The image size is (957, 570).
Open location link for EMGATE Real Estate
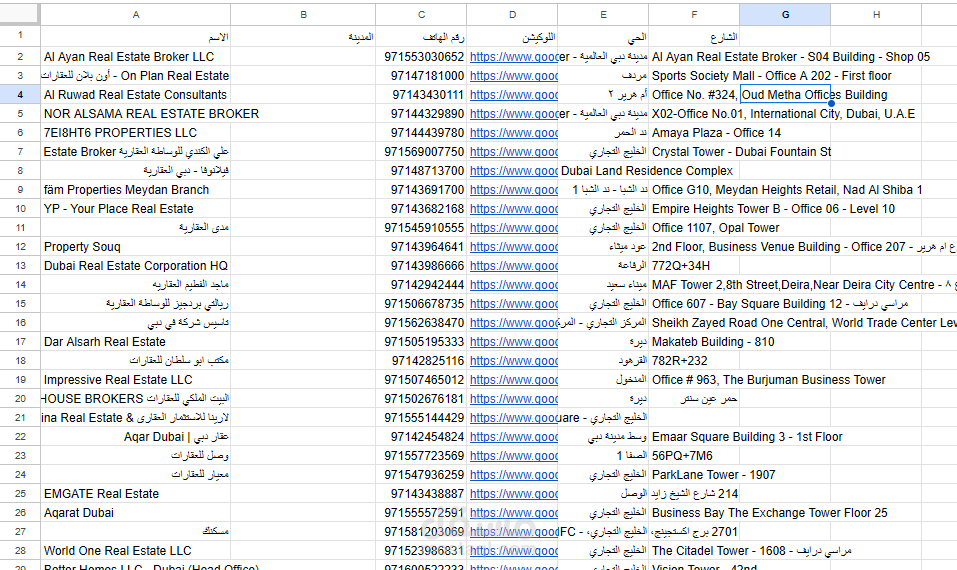click(514, 494)
